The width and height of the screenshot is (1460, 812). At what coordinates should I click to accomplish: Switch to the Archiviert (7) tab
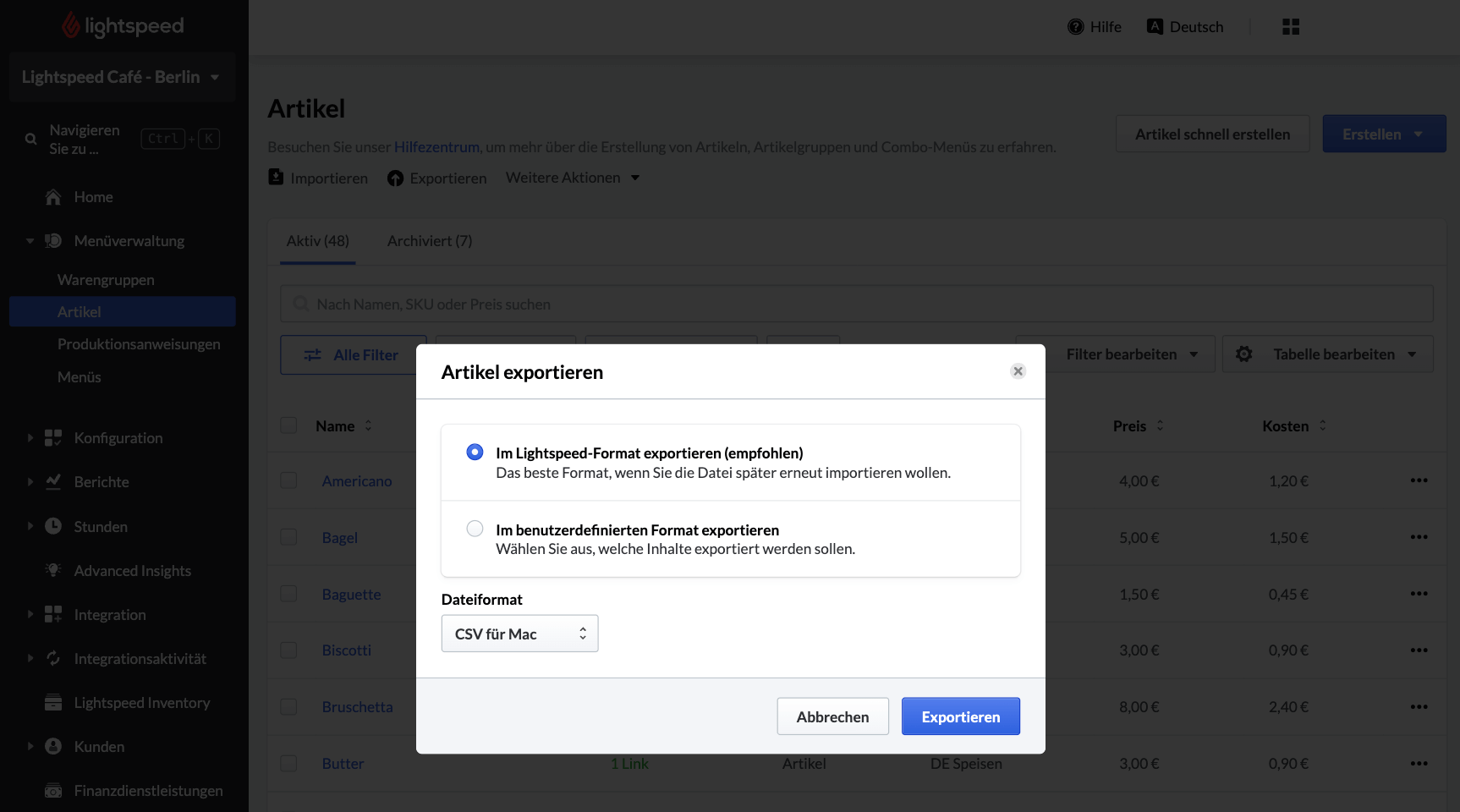tap(430, 241)
